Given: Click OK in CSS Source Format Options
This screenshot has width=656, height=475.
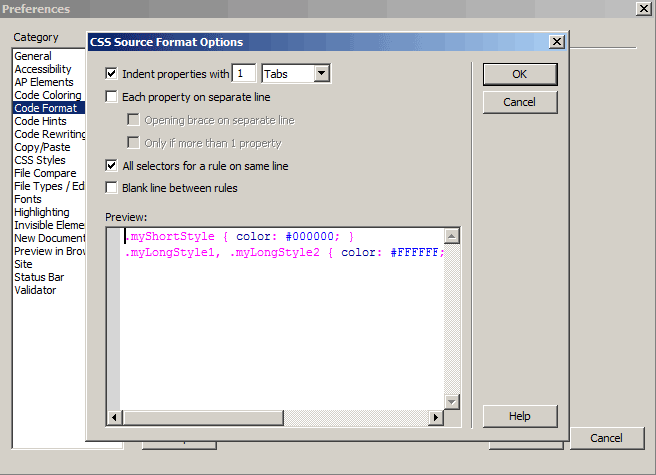Looking at the screenshot, I should [x=519, y=74].
